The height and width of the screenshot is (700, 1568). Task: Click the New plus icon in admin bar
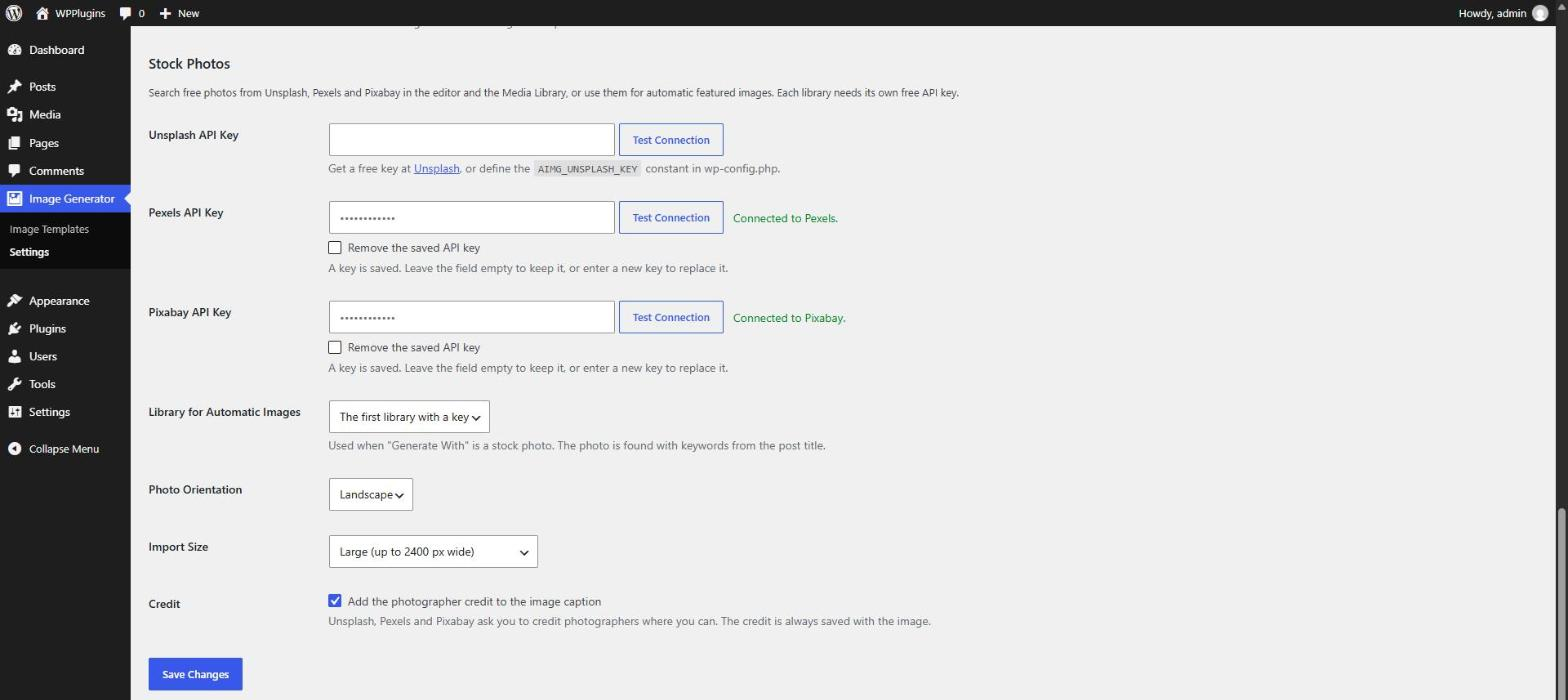pos(166,13)
